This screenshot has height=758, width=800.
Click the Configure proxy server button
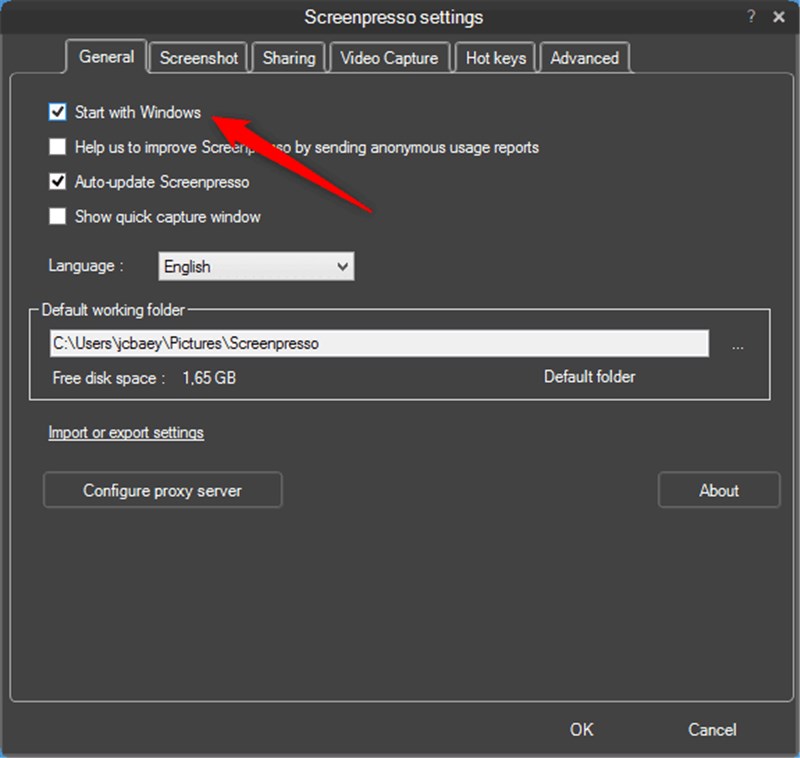coord(163,490)
